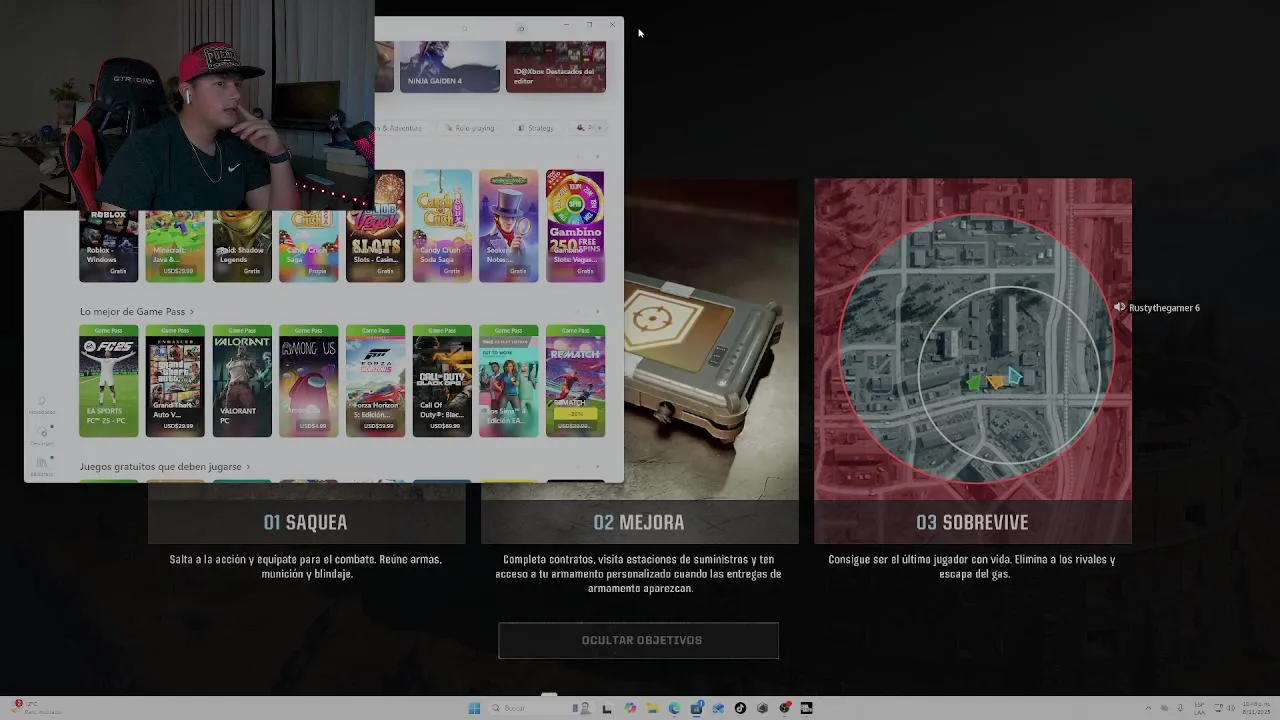Open Descargas icon in Store sidebar
This screenshot has width=1280, height=720.
[x=42, y=434]
